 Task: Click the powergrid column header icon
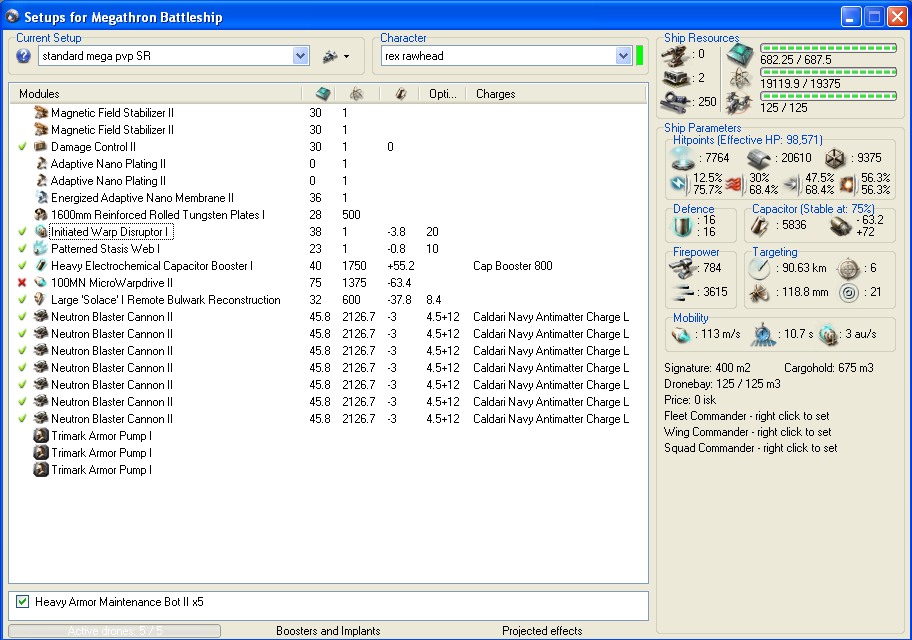click(x=356, y=94)
